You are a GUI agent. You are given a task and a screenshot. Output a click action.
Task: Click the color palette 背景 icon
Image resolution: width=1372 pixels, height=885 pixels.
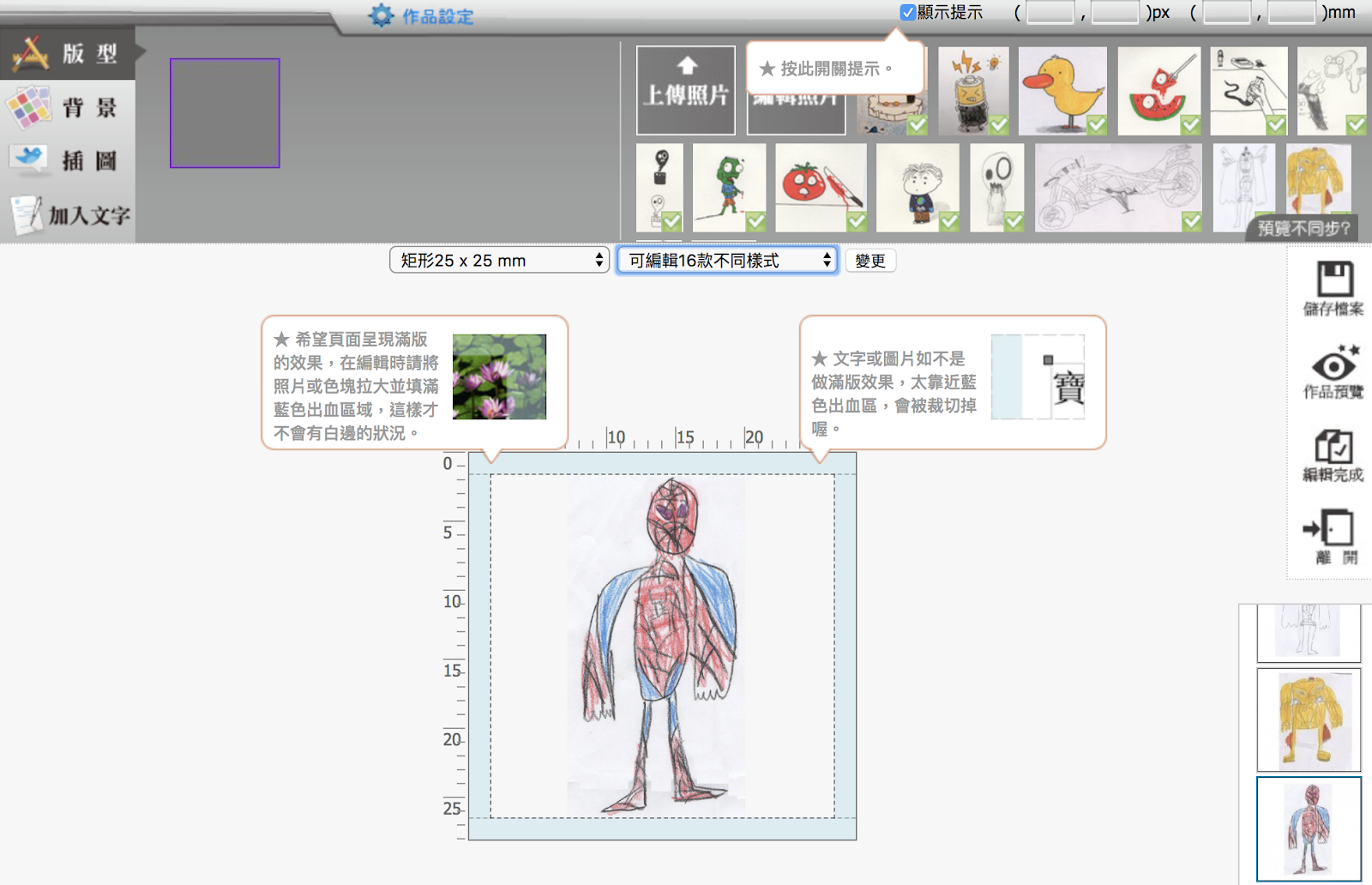pyautogui.click(x=28, y=106)
